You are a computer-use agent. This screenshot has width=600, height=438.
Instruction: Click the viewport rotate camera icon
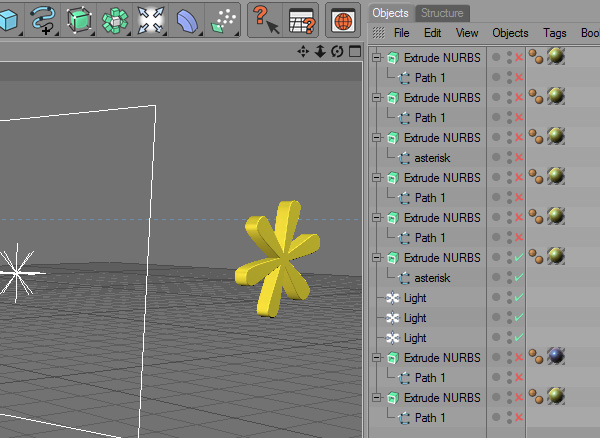point(337,52)
